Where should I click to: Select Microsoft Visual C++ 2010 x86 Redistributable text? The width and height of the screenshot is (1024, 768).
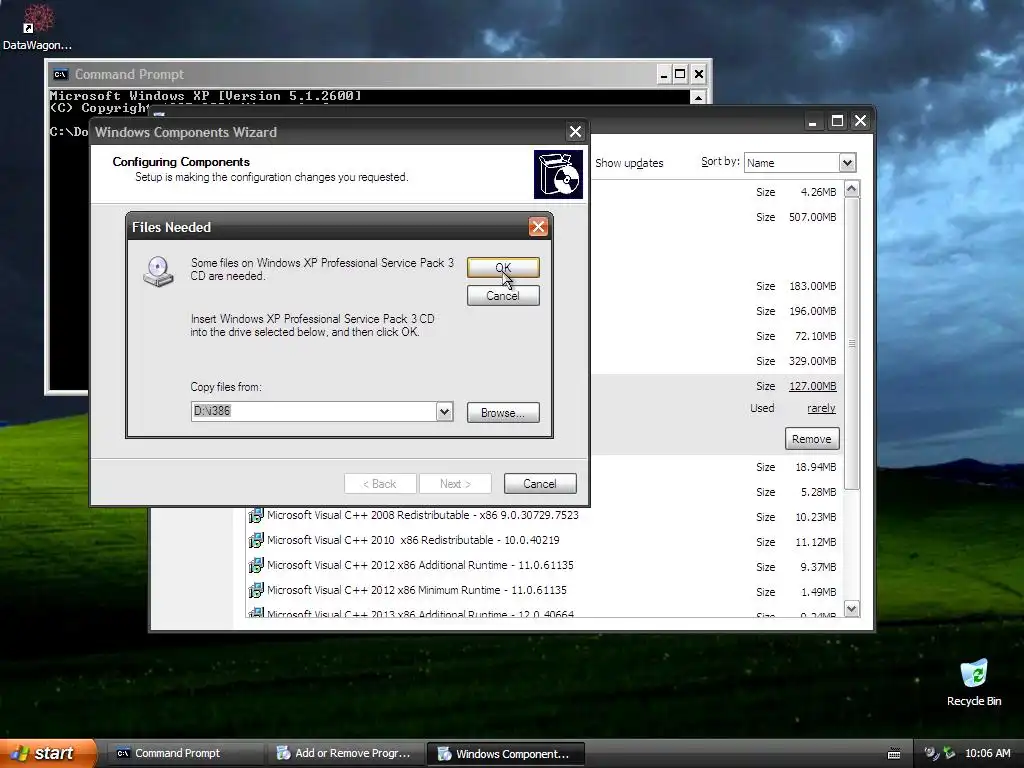click(x=413, y=540)
